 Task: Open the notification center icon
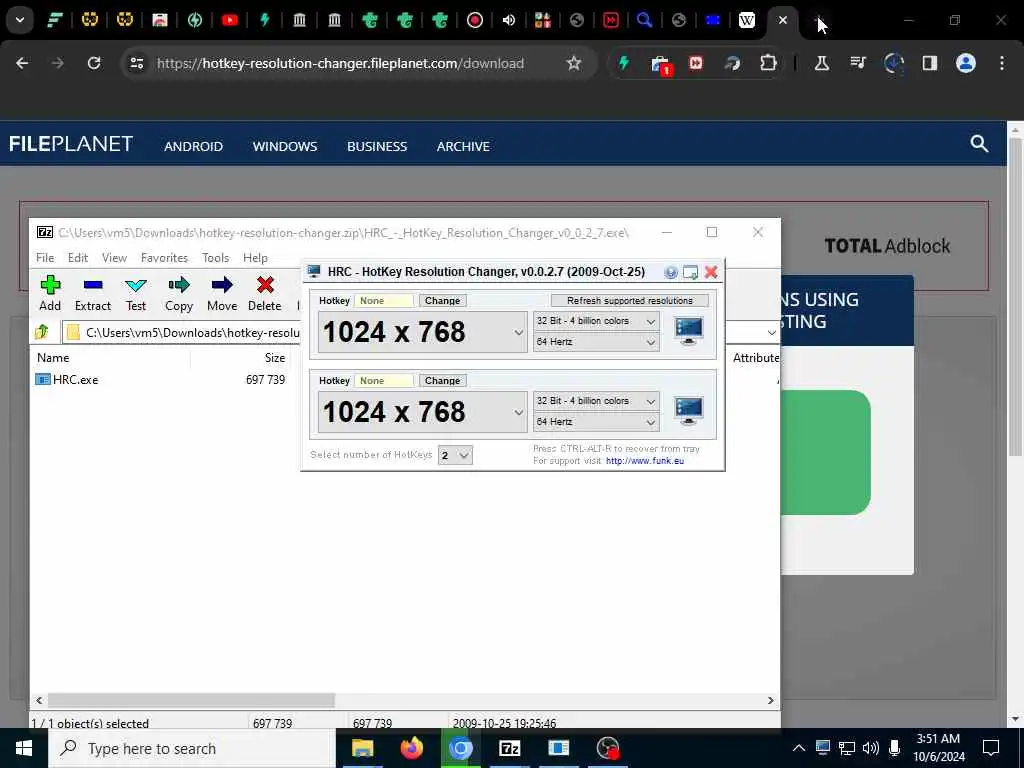coord(991,748)
